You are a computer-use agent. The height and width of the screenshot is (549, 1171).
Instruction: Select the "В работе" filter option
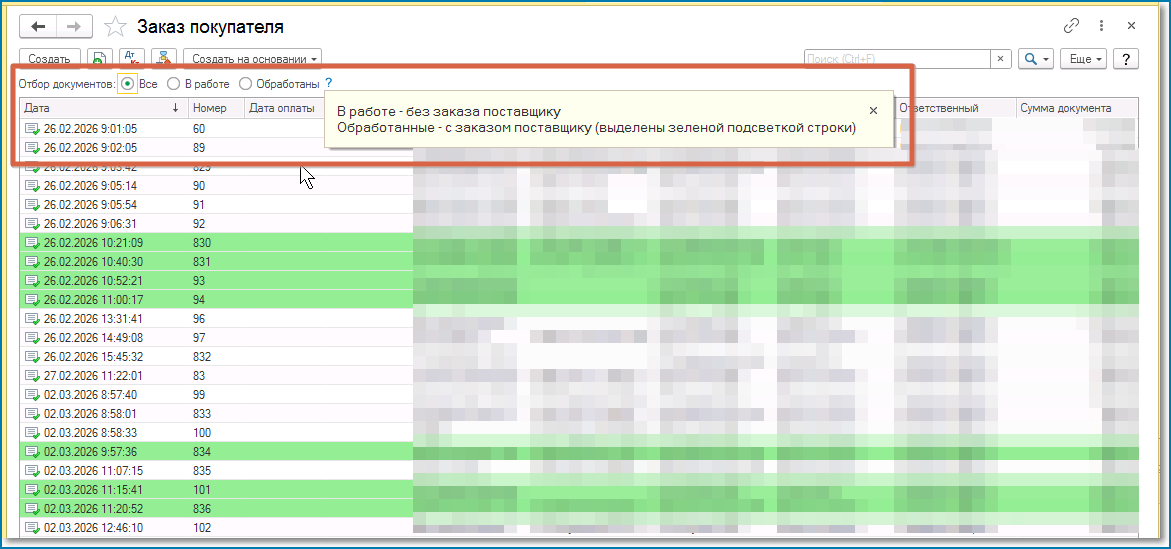click(x=174, y=84)
